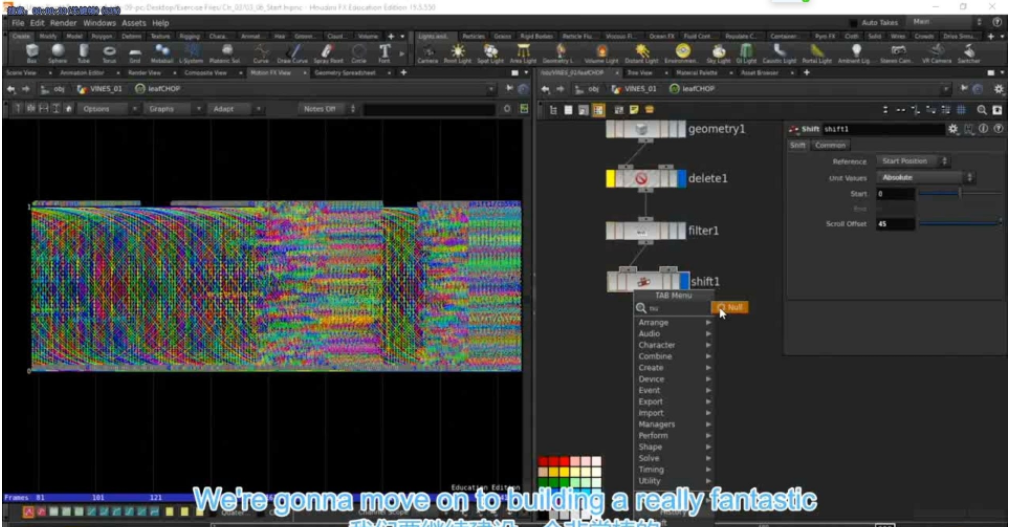Viewport: 1011px width, 527px height.
Task: Toggle the blue display flag on delete1 node
Action: [x=682, y=179]
